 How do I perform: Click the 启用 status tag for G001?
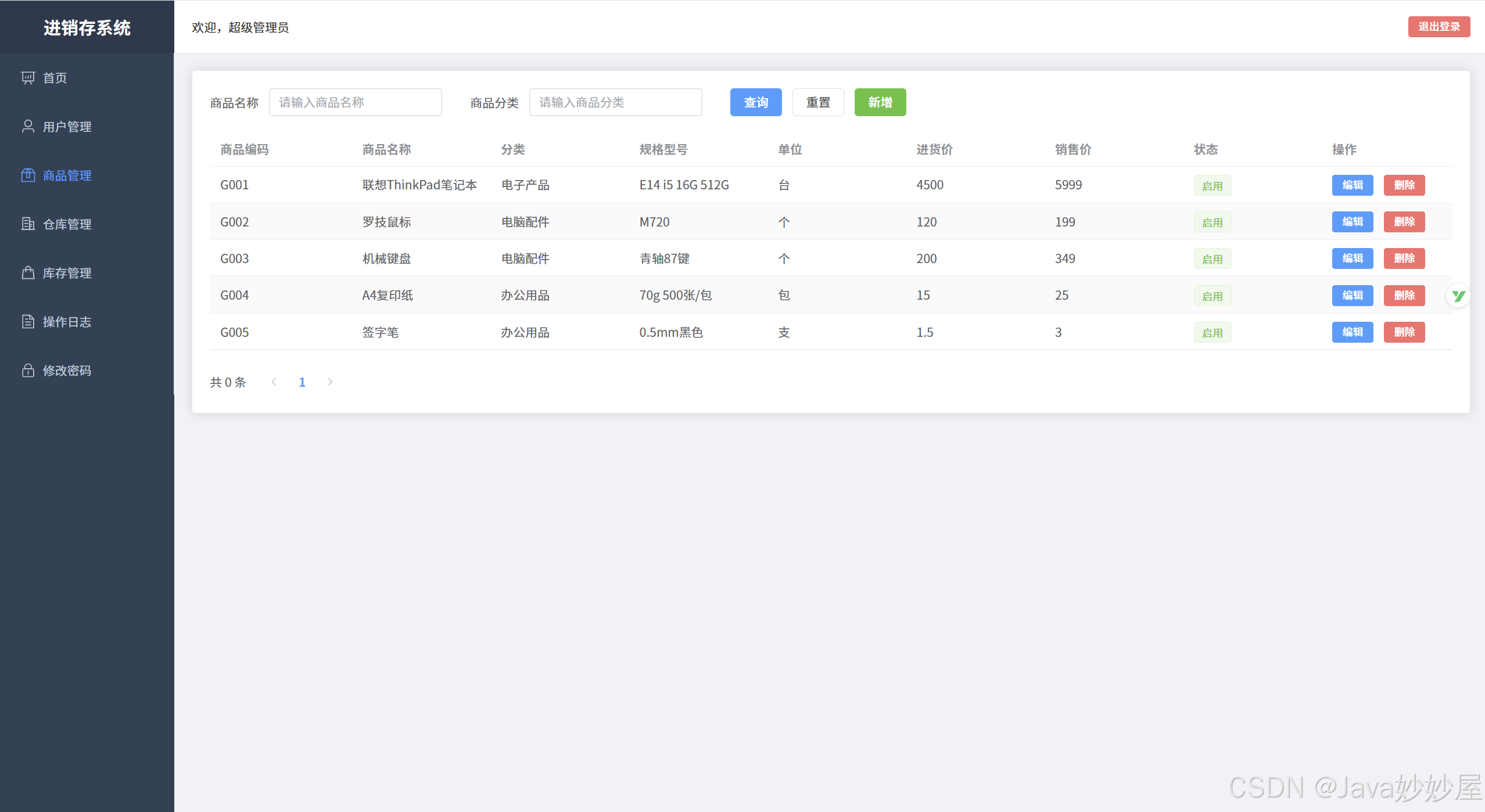point(1213,186)
